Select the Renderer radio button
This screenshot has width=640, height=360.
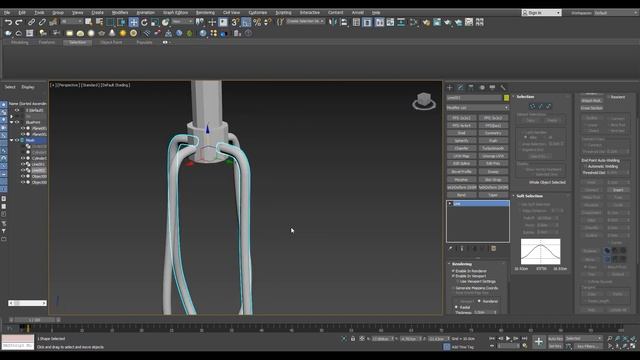click(x=479, y=301)
